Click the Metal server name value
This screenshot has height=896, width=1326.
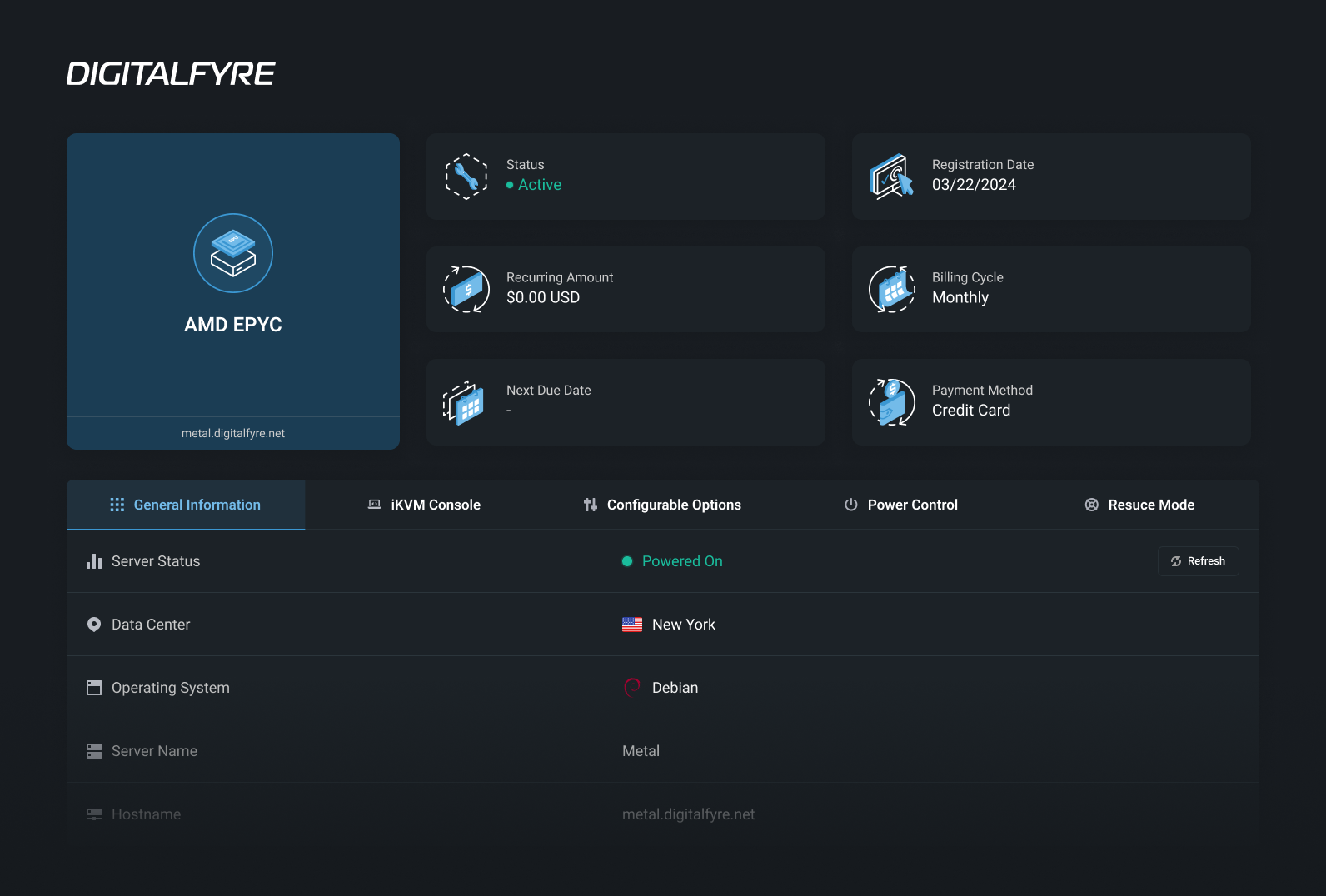(x=641, y=751)
